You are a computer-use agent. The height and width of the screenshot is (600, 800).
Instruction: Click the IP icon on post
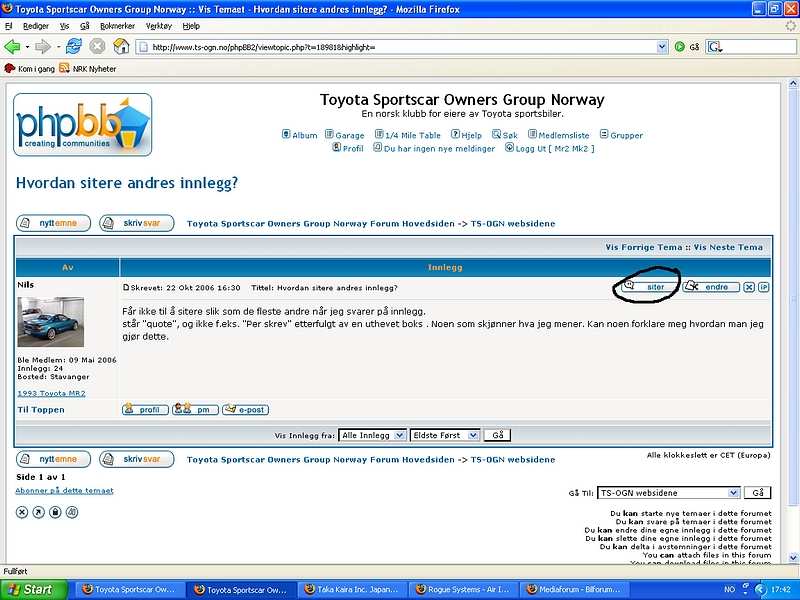764,287
